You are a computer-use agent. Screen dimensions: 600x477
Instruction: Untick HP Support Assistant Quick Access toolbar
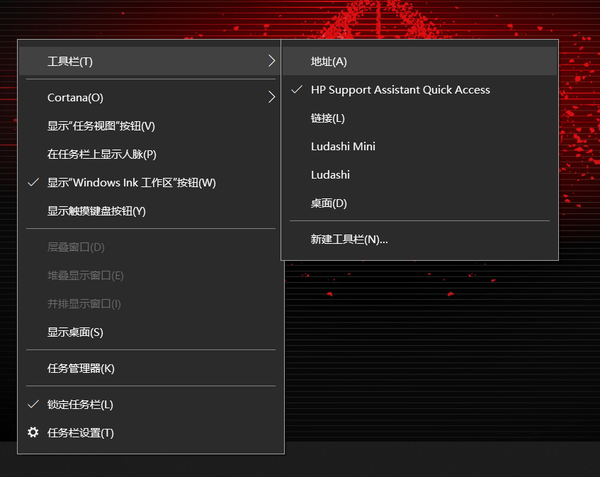[x=400, y=90]
